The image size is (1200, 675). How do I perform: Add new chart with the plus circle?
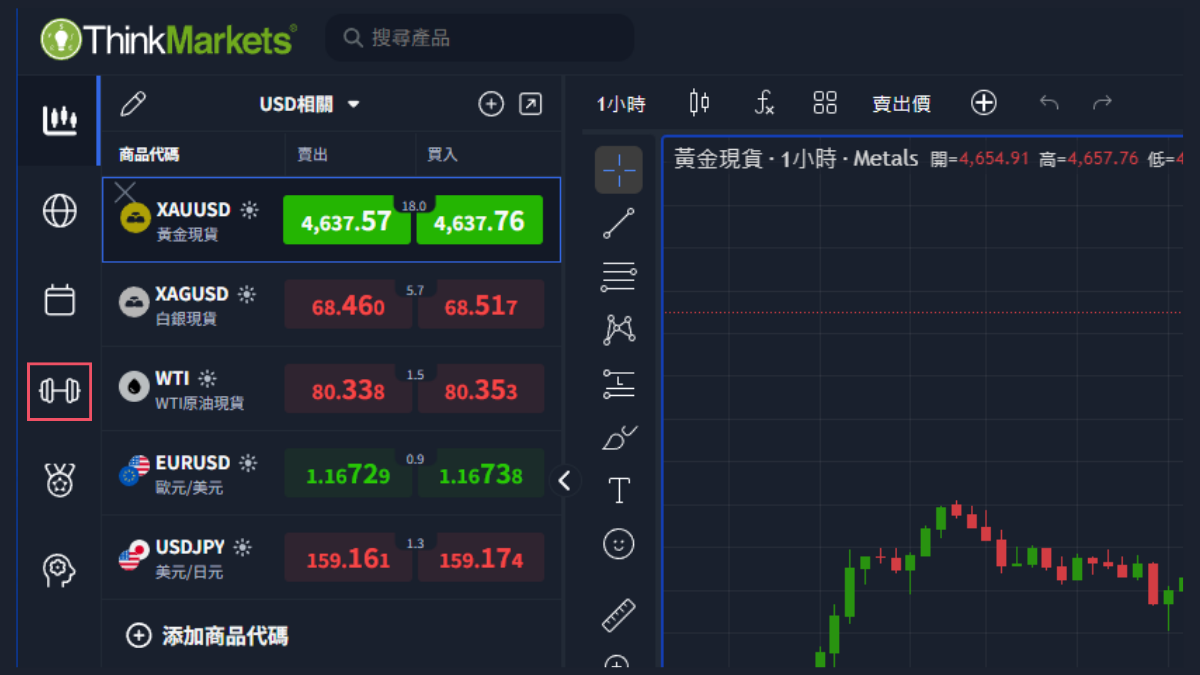coord(984,102)
